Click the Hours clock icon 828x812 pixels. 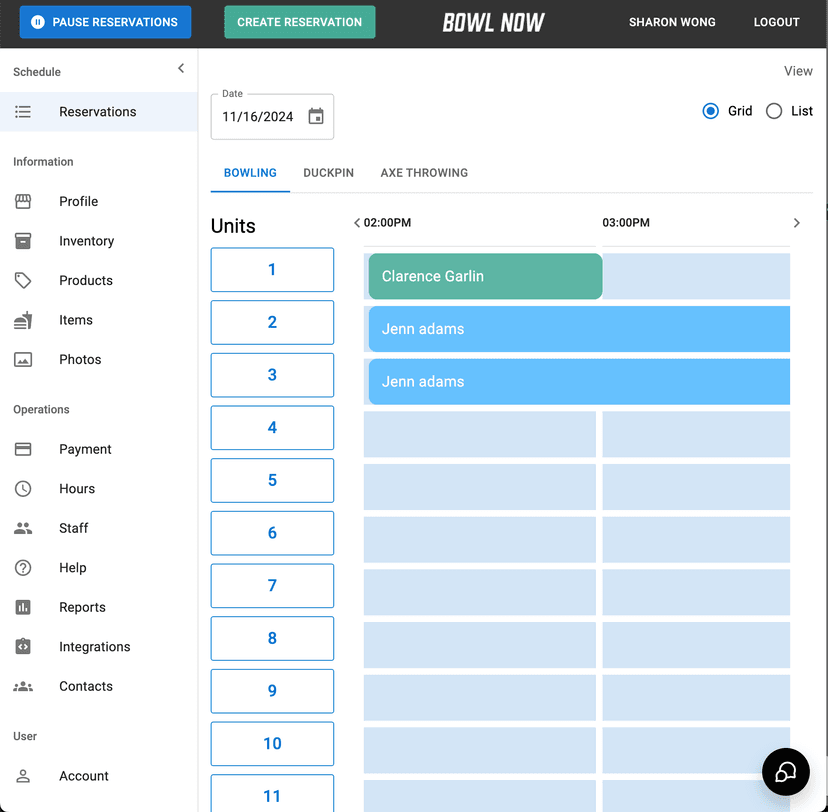click(x=23, y=489)
